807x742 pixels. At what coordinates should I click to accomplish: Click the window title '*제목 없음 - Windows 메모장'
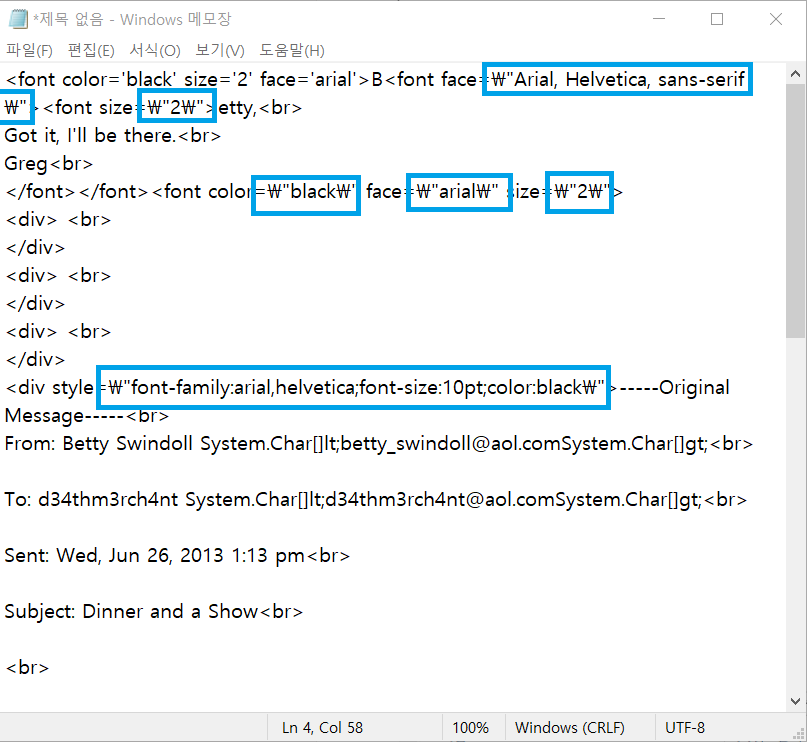[132, 20]
